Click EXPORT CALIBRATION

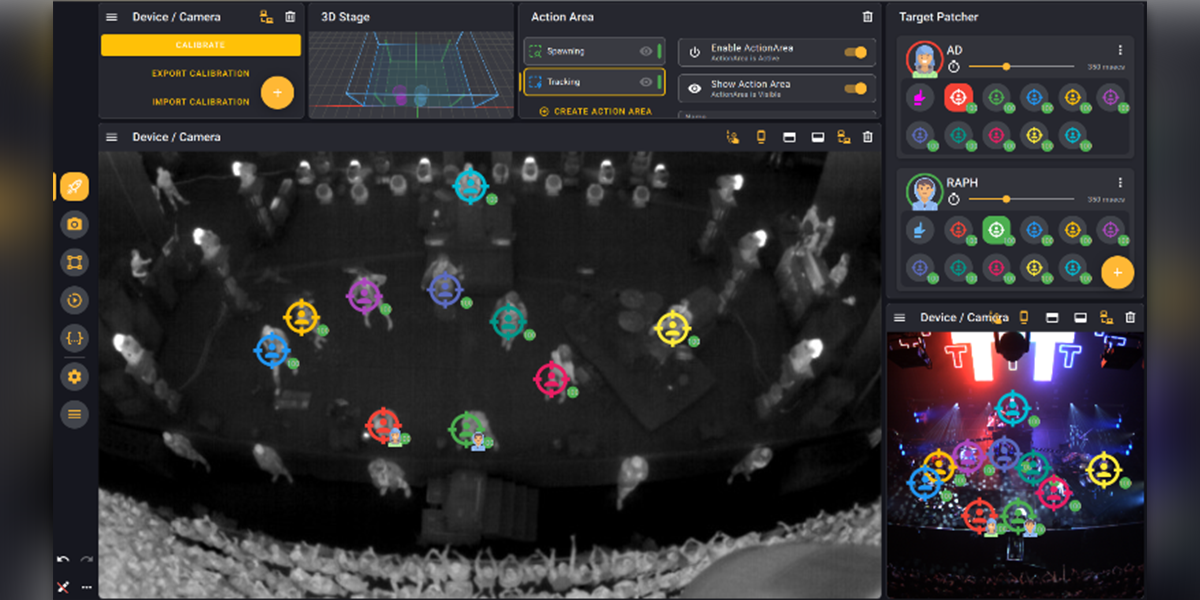click(x=200, y=74)
